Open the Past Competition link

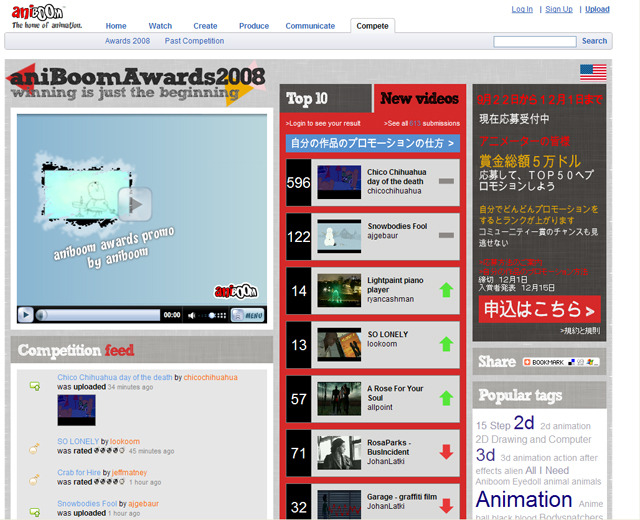coord(194,41)
